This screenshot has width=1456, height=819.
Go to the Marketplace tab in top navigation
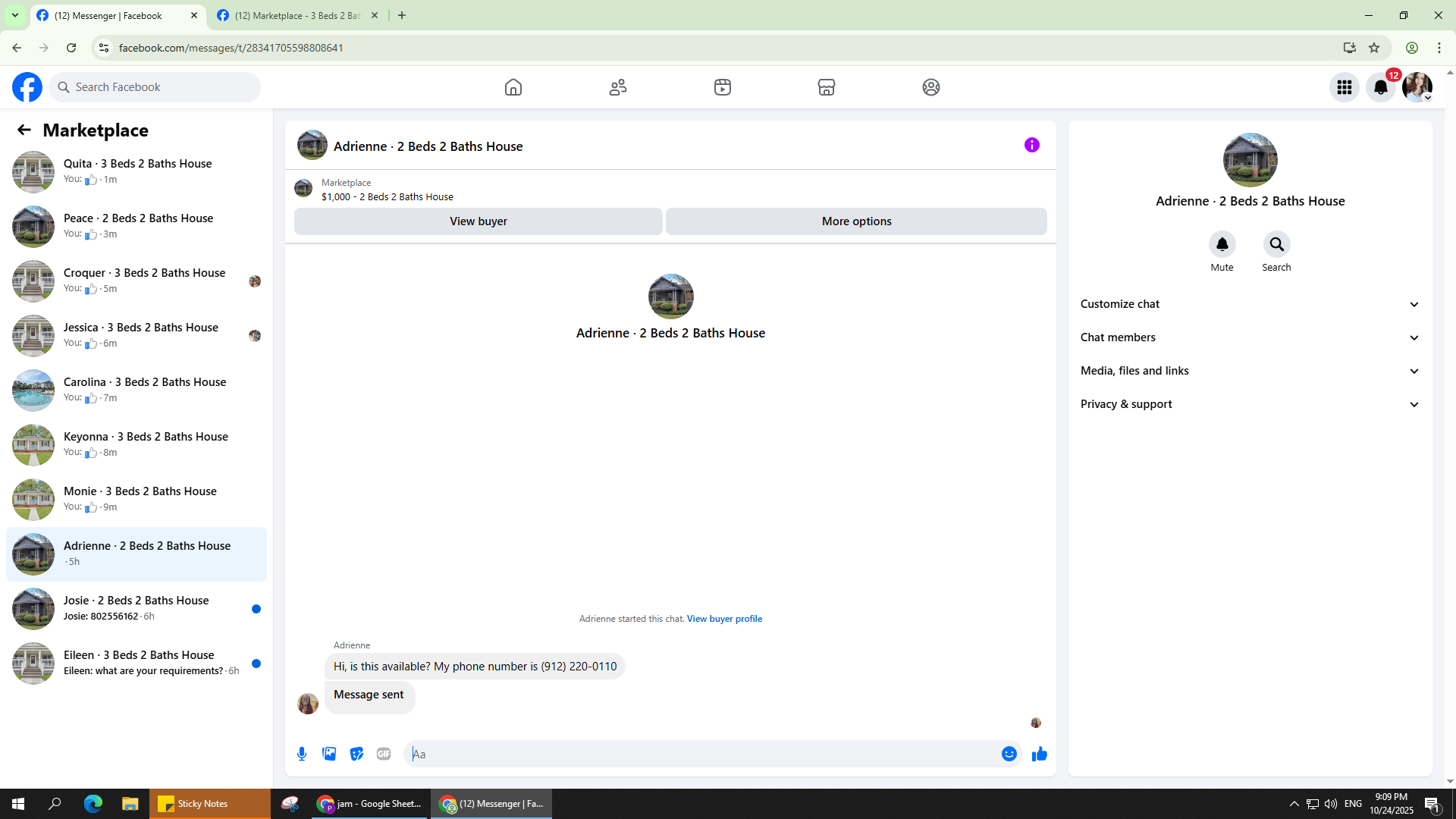pos(826,87)
